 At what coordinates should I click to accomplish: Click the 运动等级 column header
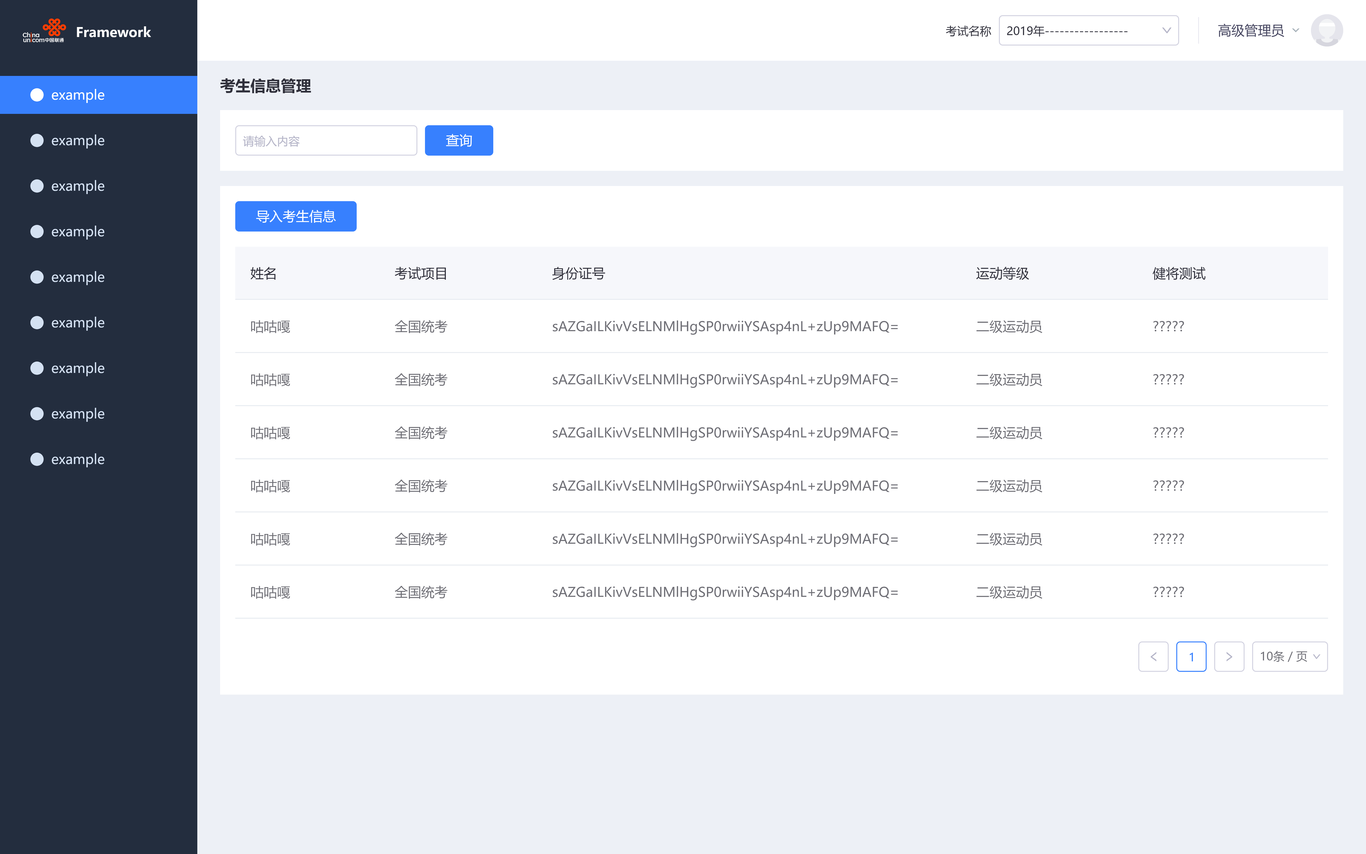click(x=1002, y=274)
